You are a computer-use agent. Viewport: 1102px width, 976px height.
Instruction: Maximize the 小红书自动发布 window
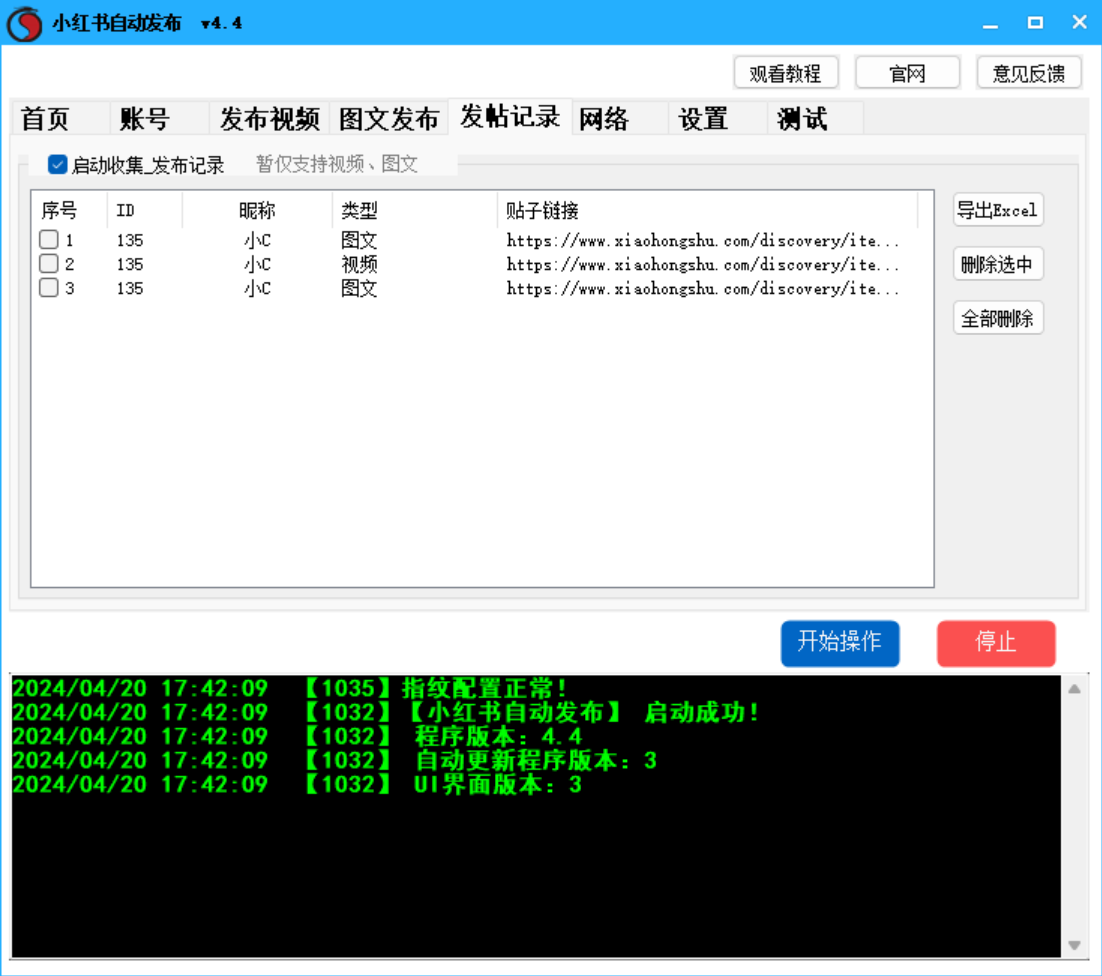click(x=1035, y=23)
